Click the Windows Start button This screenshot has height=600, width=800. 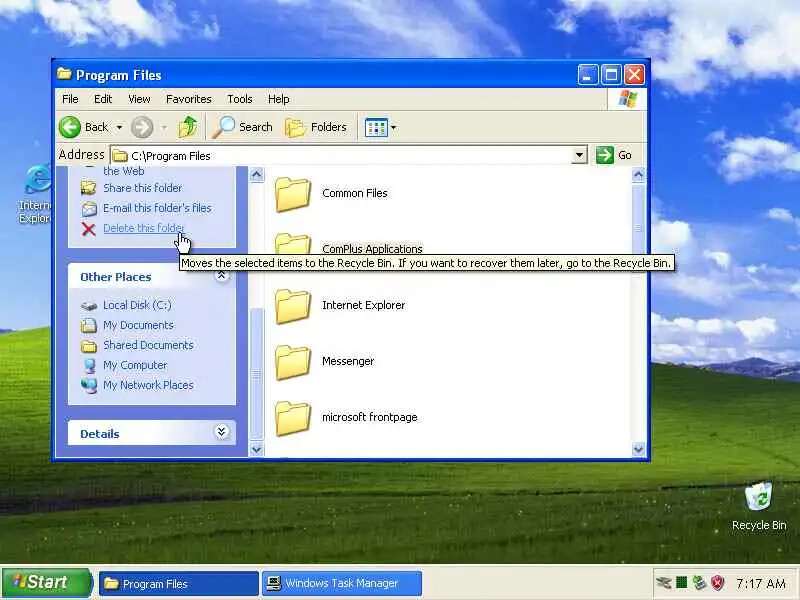click(46, 583)
